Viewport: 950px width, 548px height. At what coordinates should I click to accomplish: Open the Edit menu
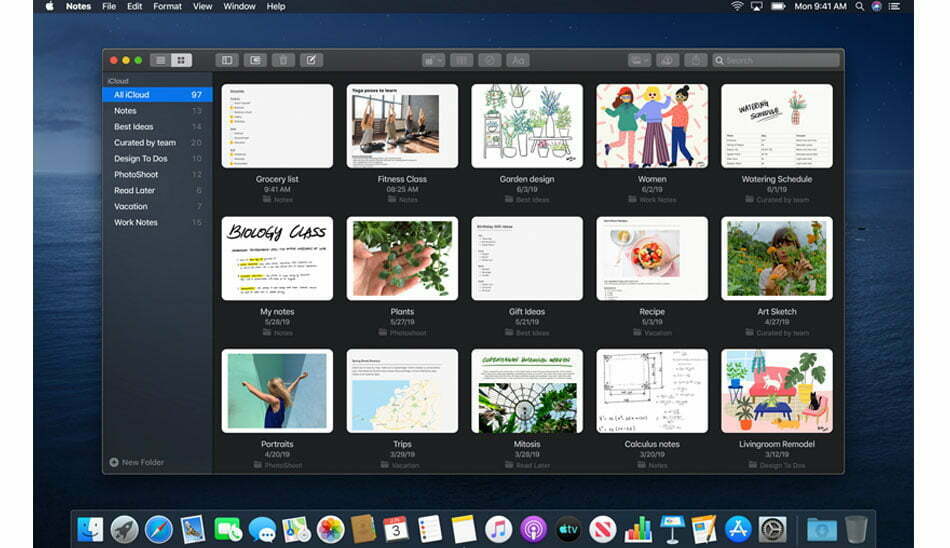coord(135,6)
